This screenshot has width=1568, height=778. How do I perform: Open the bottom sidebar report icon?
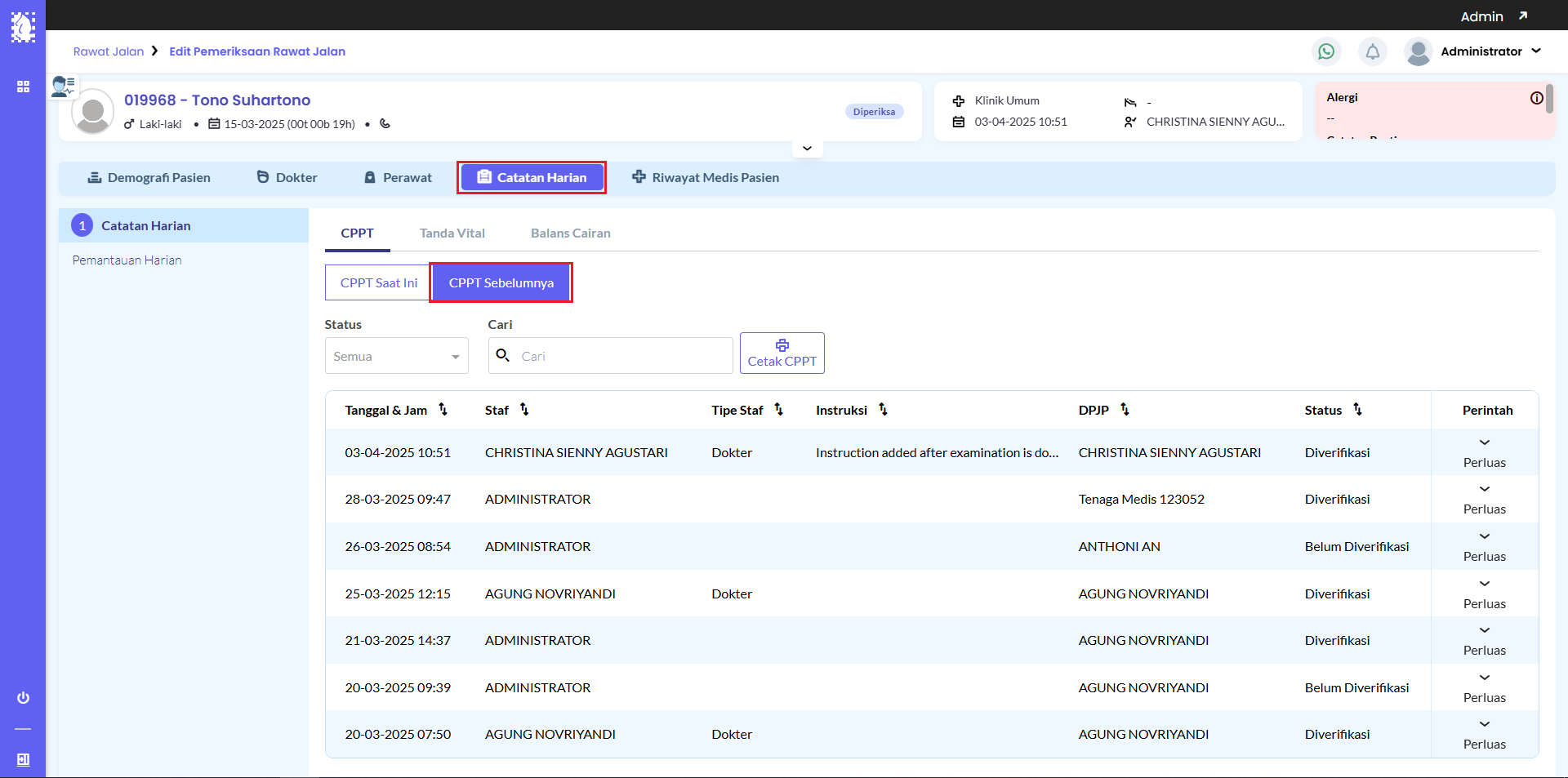23,759
